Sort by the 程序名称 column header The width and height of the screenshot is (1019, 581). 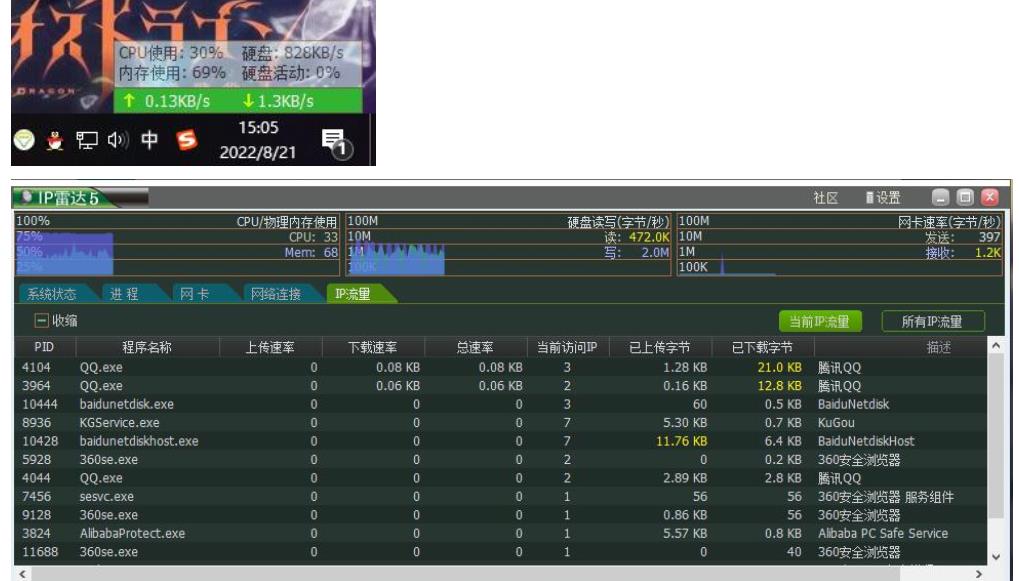click(147, 347)
